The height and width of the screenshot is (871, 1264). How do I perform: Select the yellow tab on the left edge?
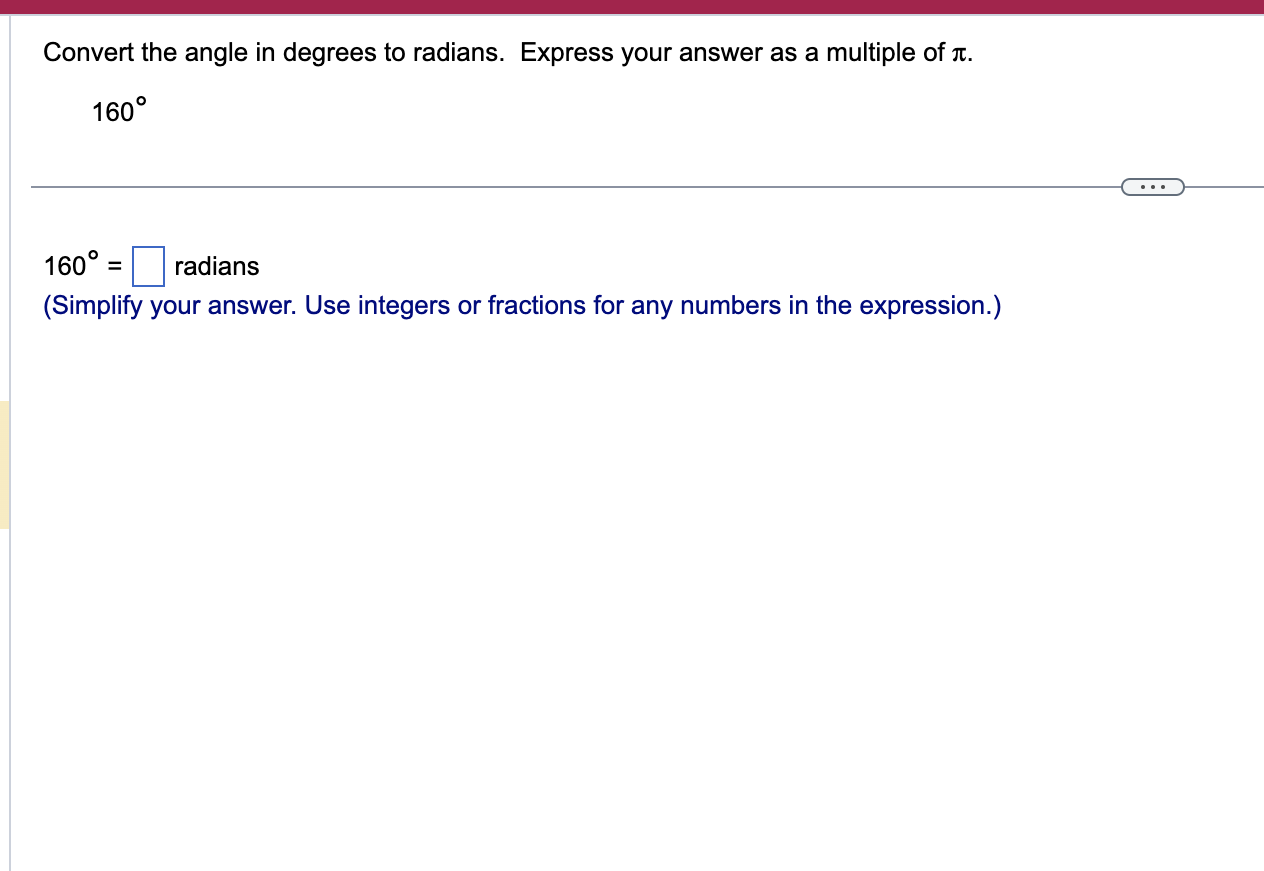tap(5, 460)
